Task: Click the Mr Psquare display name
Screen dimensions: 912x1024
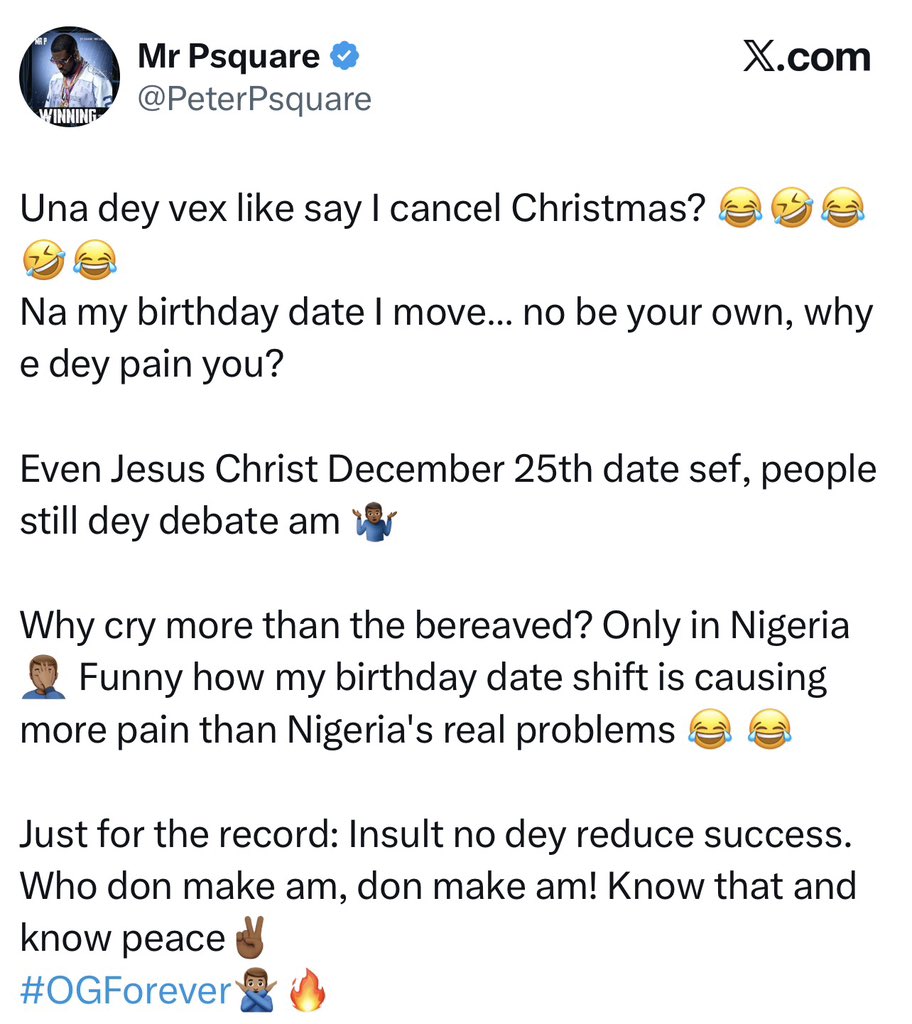Action: point(229,57)
